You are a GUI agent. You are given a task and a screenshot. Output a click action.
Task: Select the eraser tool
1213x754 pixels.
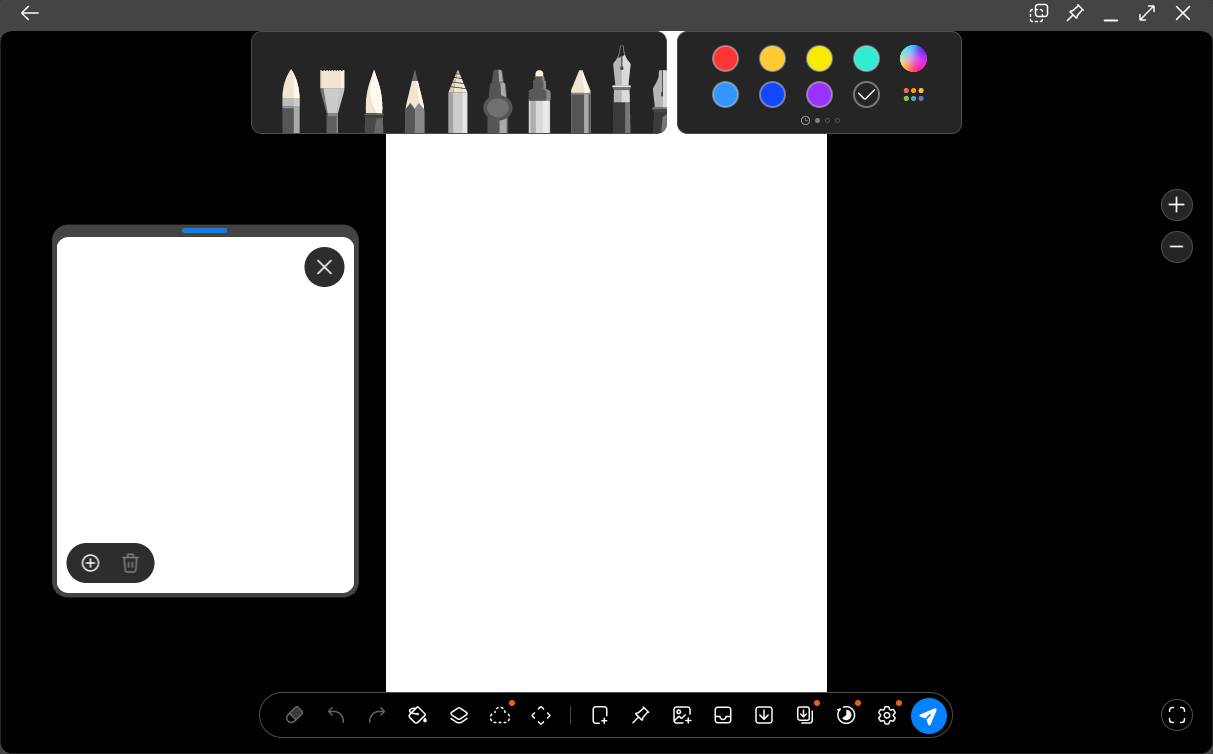[x=294, y=715]
